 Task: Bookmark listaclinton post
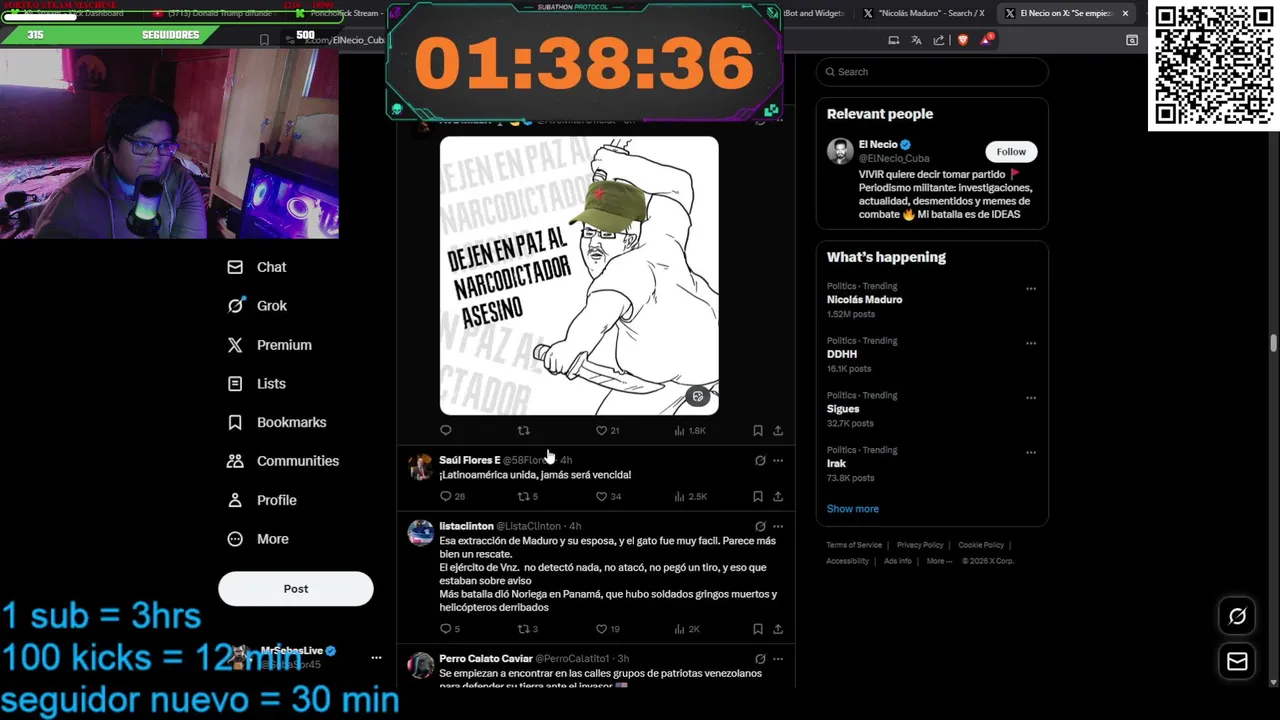[757, 629]
